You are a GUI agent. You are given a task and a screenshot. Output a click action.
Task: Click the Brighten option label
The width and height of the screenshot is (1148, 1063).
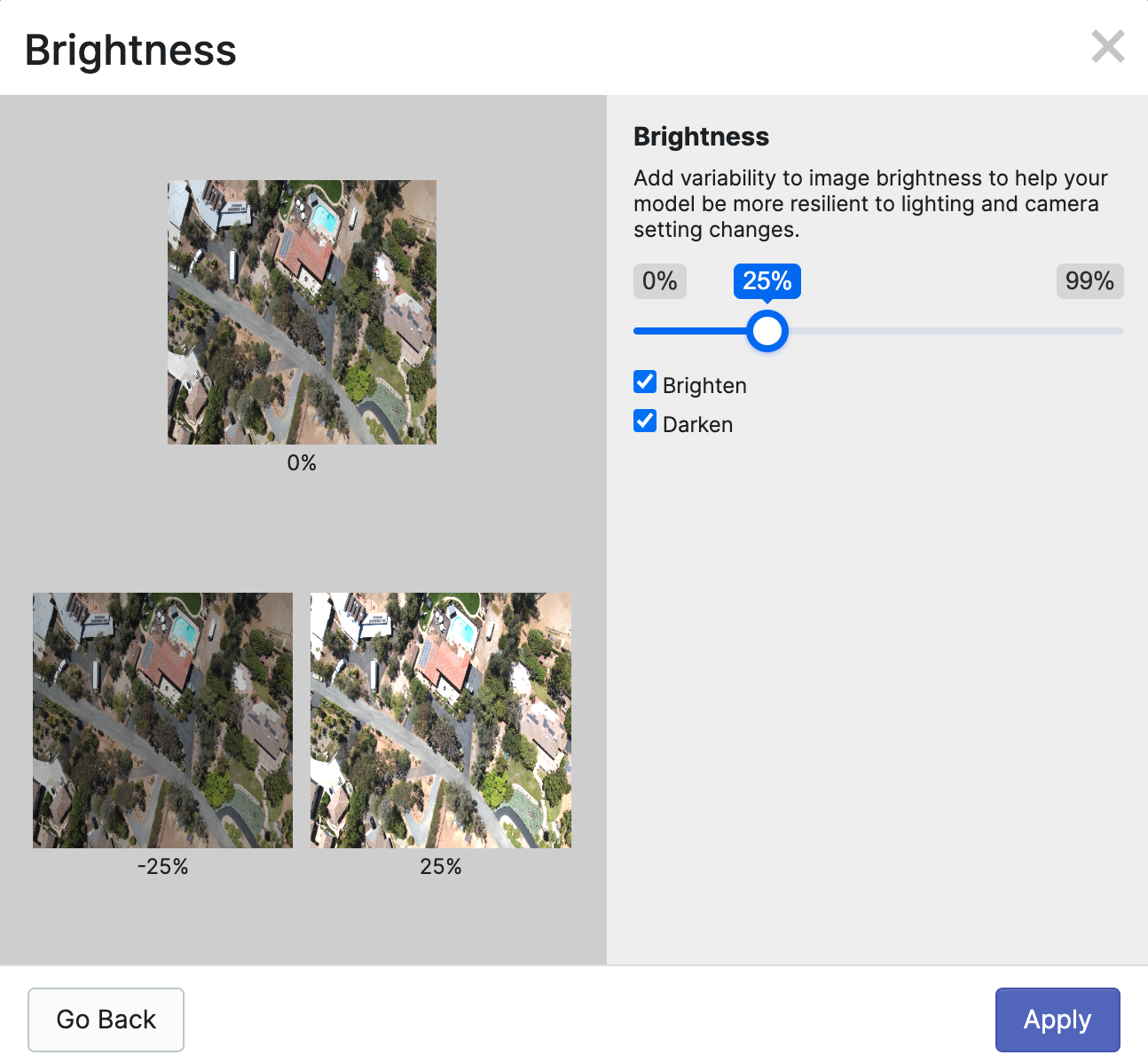coord(704,386)
